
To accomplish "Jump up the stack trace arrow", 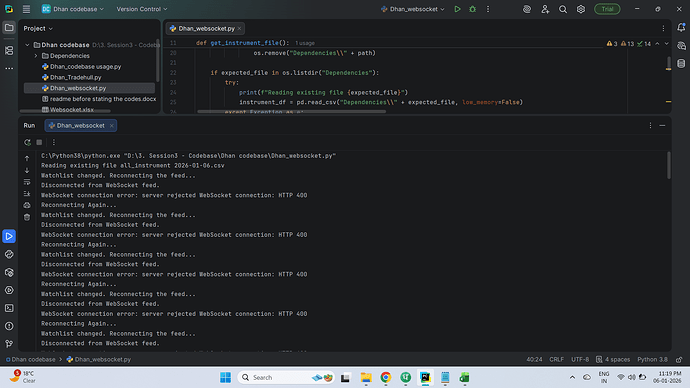I will tap(27, 158).
